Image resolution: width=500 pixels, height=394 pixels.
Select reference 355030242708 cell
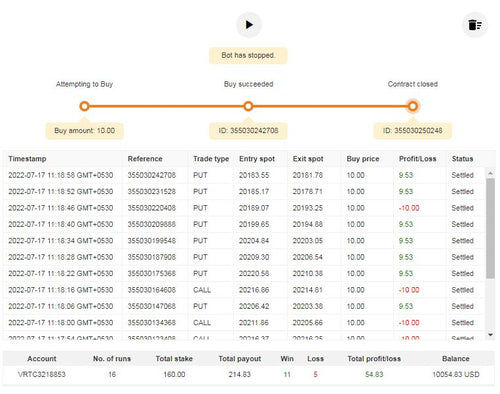pos(152,175)
